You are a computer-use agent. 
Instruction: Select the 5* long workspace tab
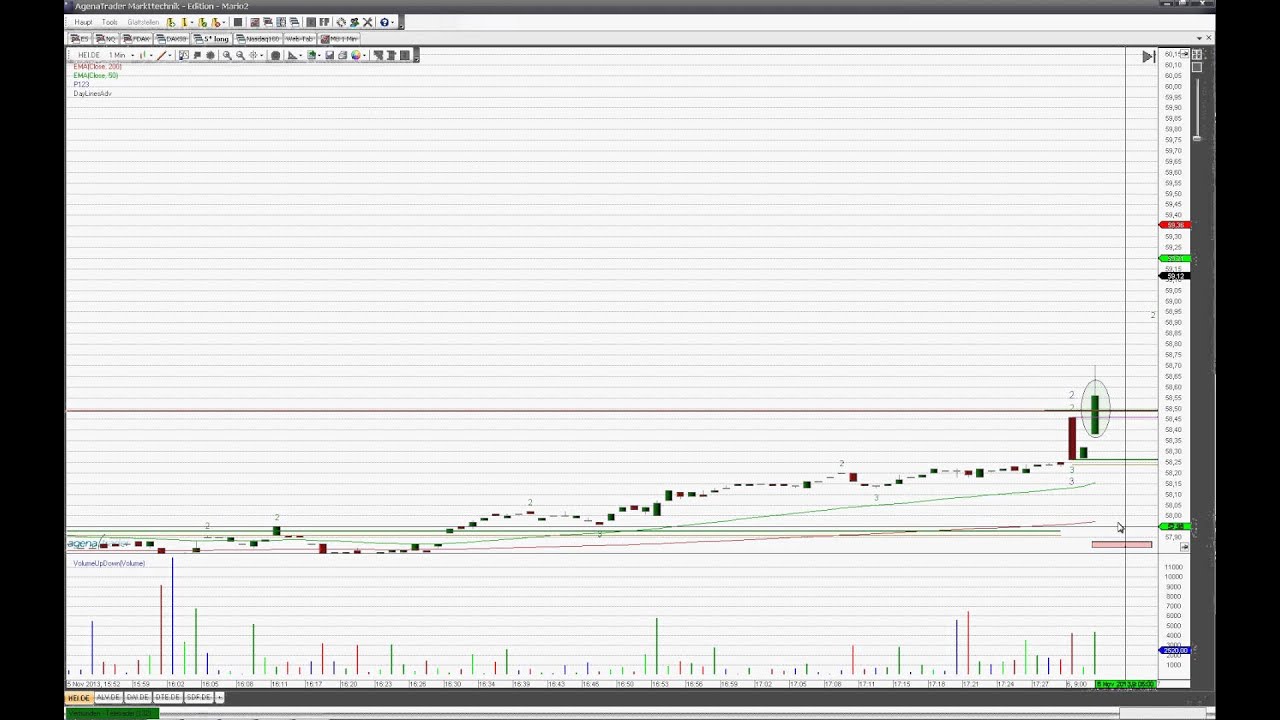tap(212, 38)
